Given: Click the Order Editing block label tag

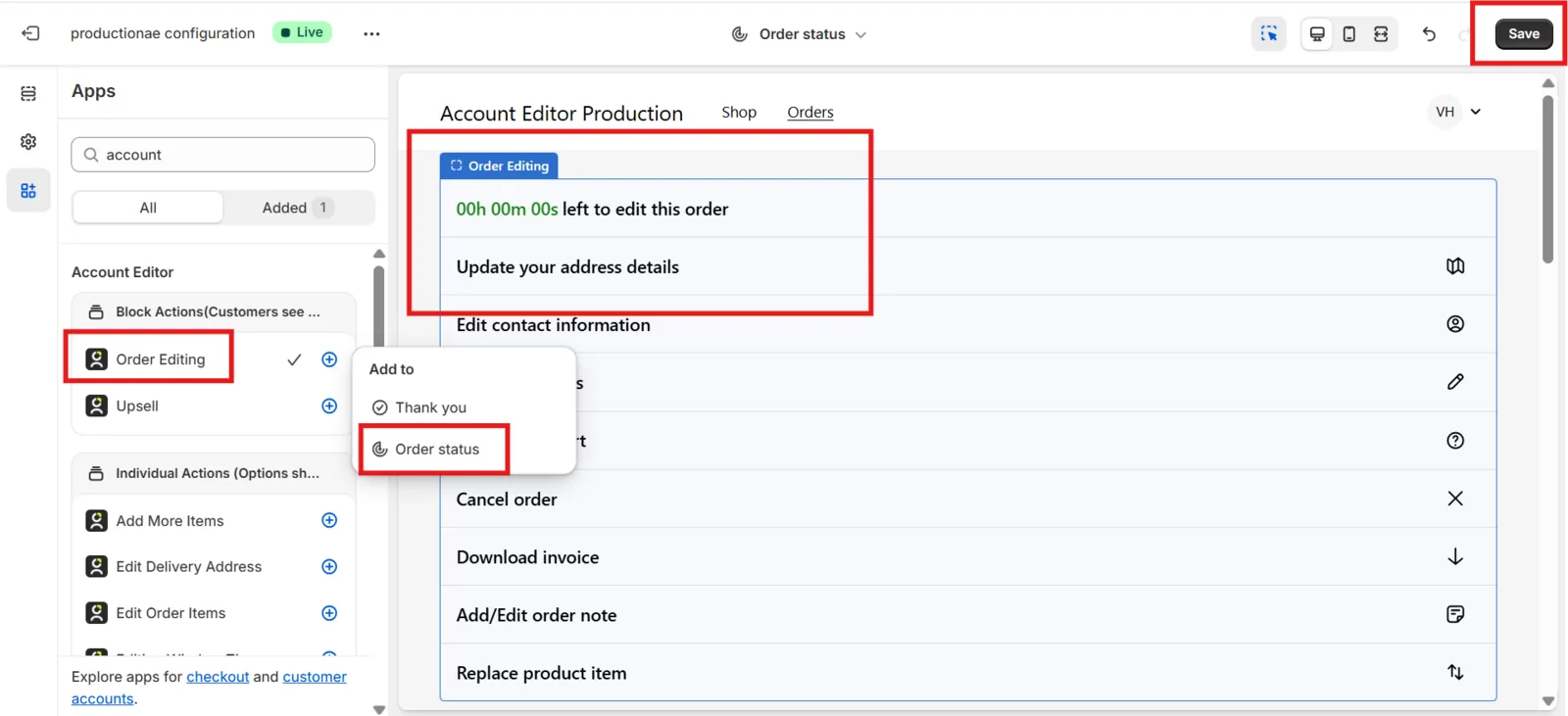Looking at the screenshot, I should click(x=499, y=166).
